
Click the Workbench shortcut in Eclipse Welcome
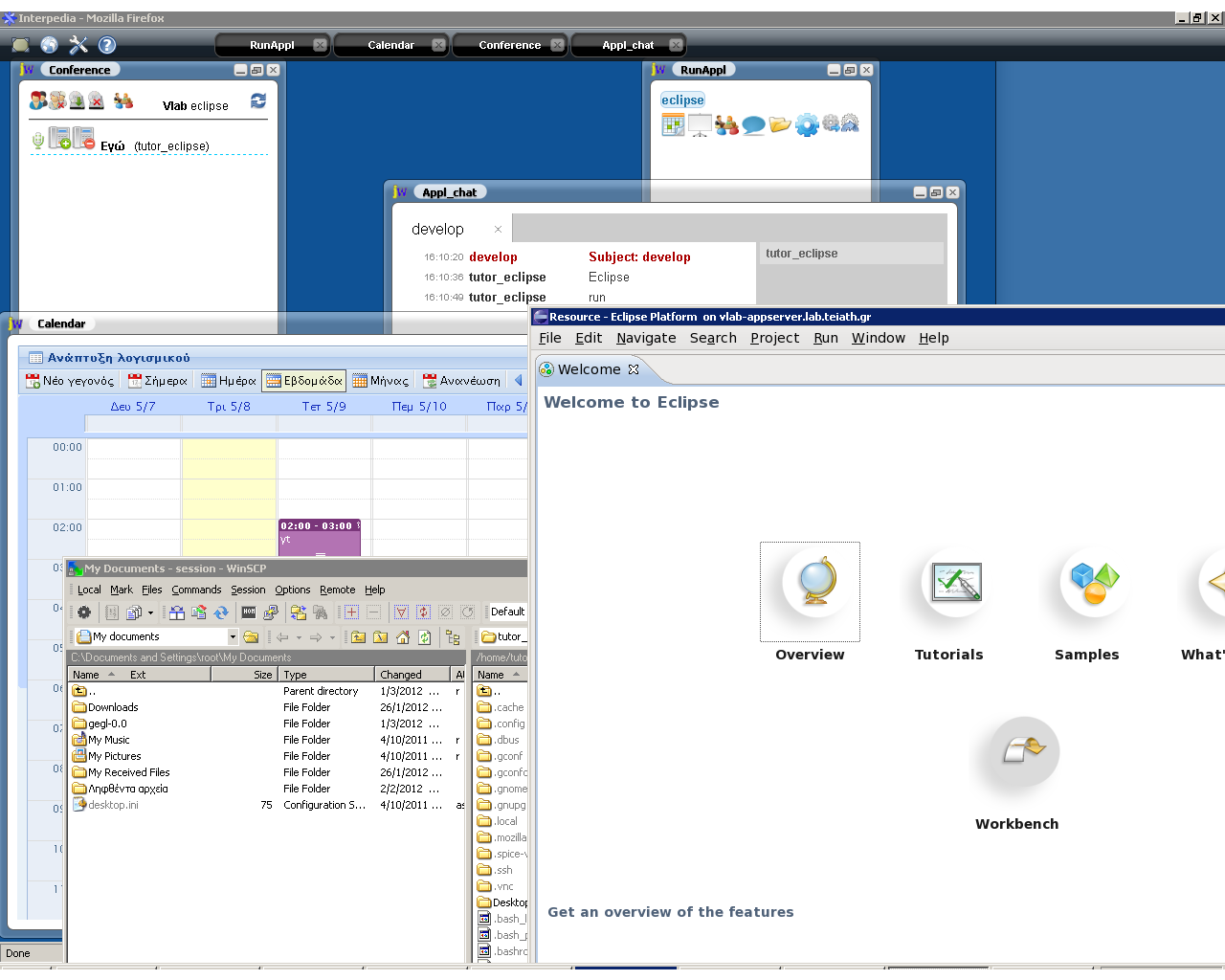click(1016, 752)
